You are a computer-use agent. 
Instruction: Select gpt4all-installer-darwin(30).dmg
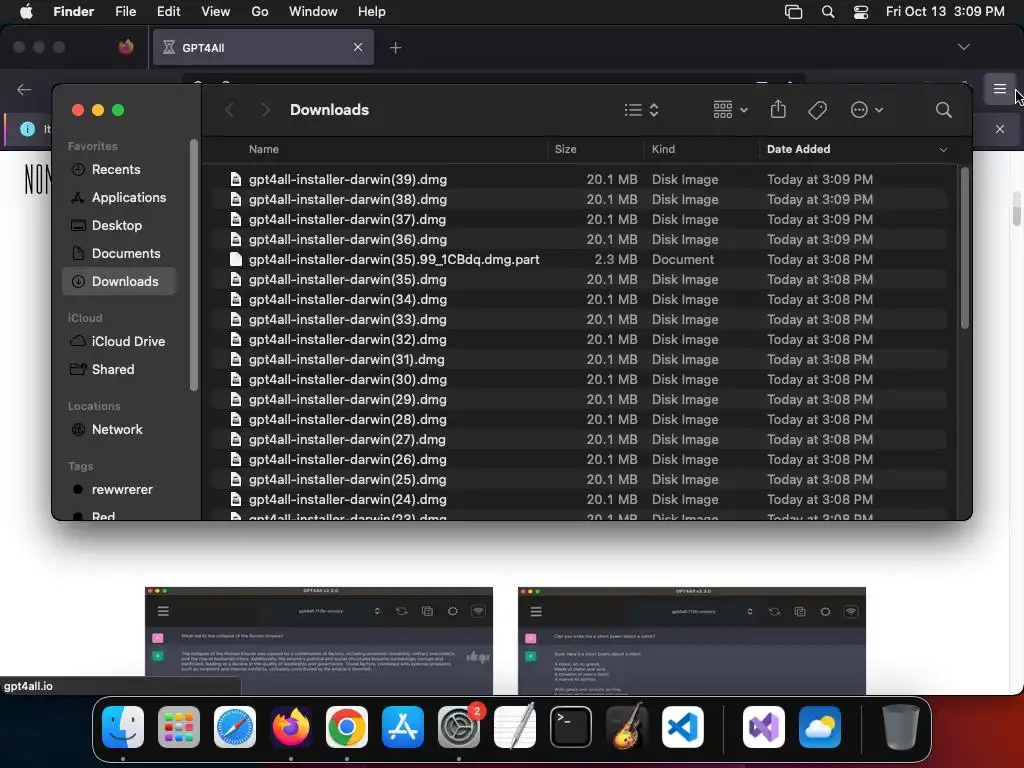click(x=580, y=380)
